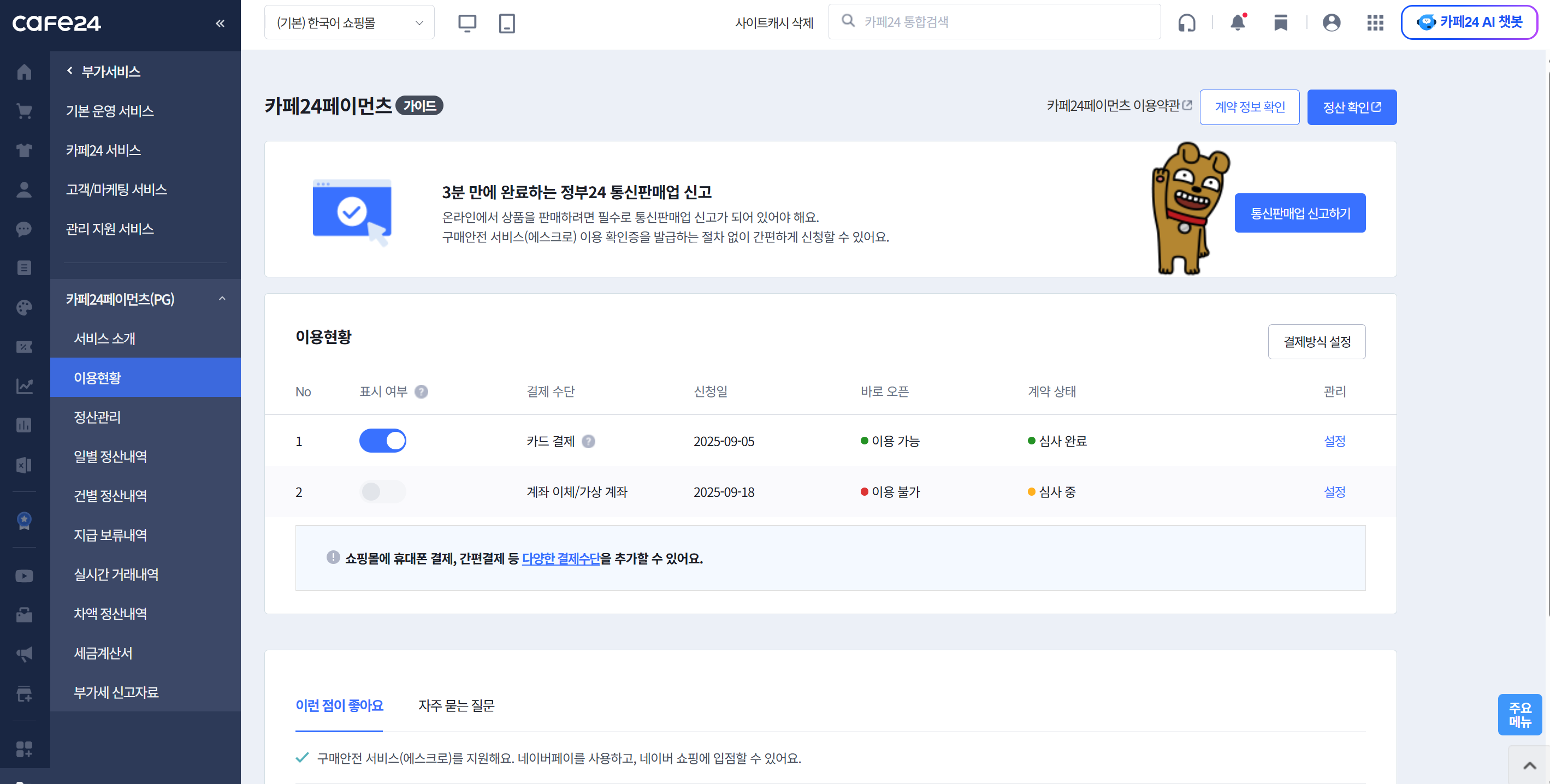Click the 결제방식 설정 button
This screenshot has height=784, width=1550.
1317,342
